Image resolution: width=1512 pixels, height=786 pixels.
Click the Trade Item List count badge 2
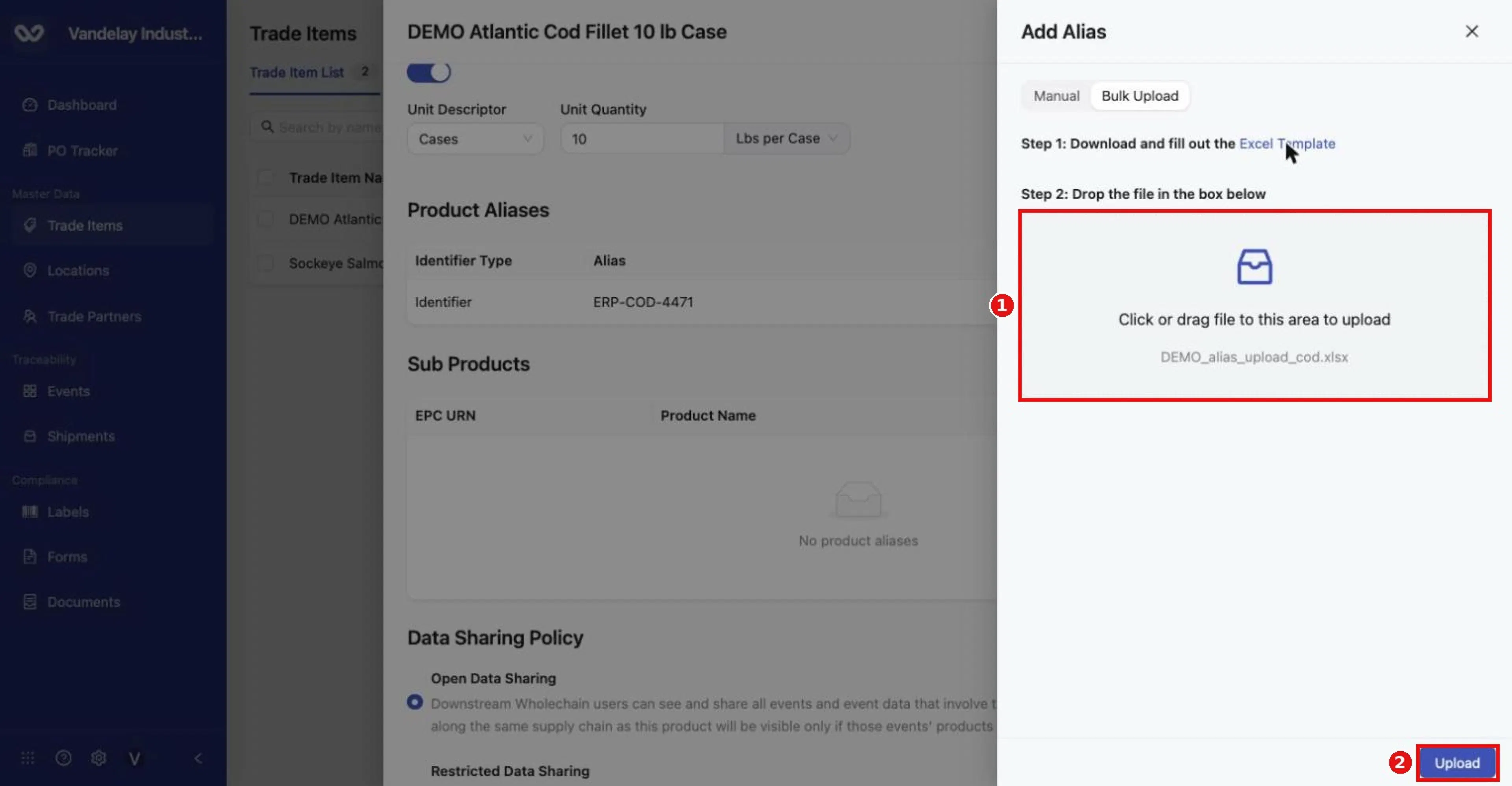click(365, 72)
